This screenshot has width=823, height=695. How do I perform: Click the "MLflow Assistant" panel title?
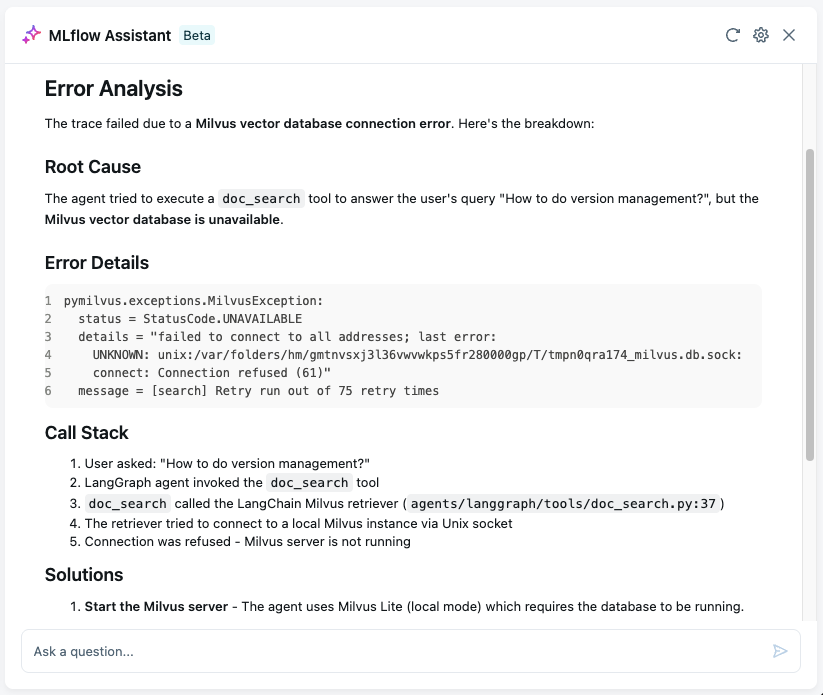tap(110, 35)
